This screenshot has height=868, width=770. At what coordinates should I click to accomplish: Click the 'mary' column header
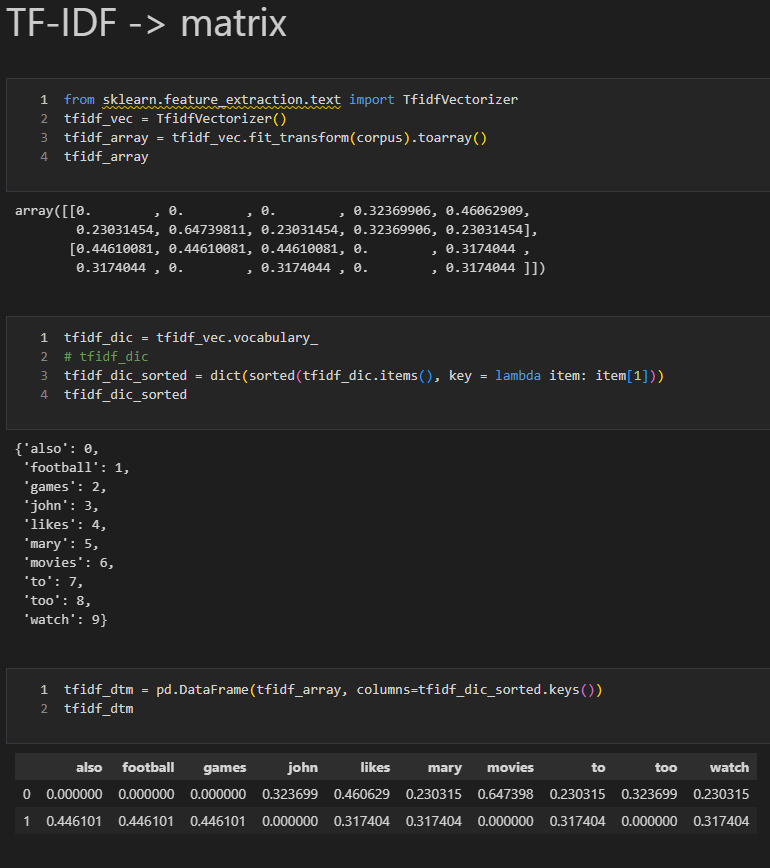tap(445, 768)
